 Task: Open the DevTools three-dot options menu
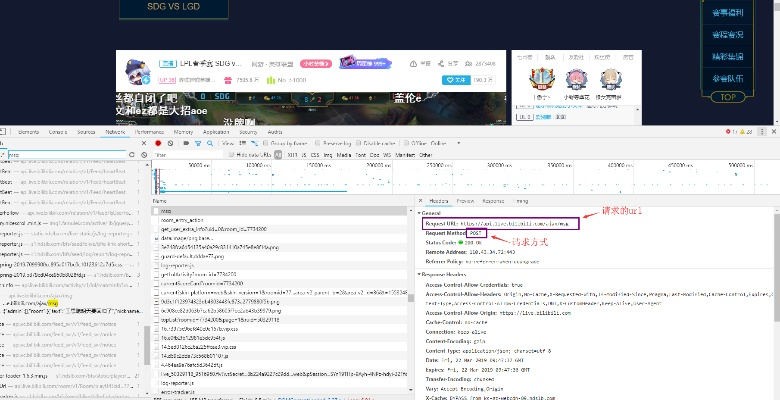click(759, 131)
